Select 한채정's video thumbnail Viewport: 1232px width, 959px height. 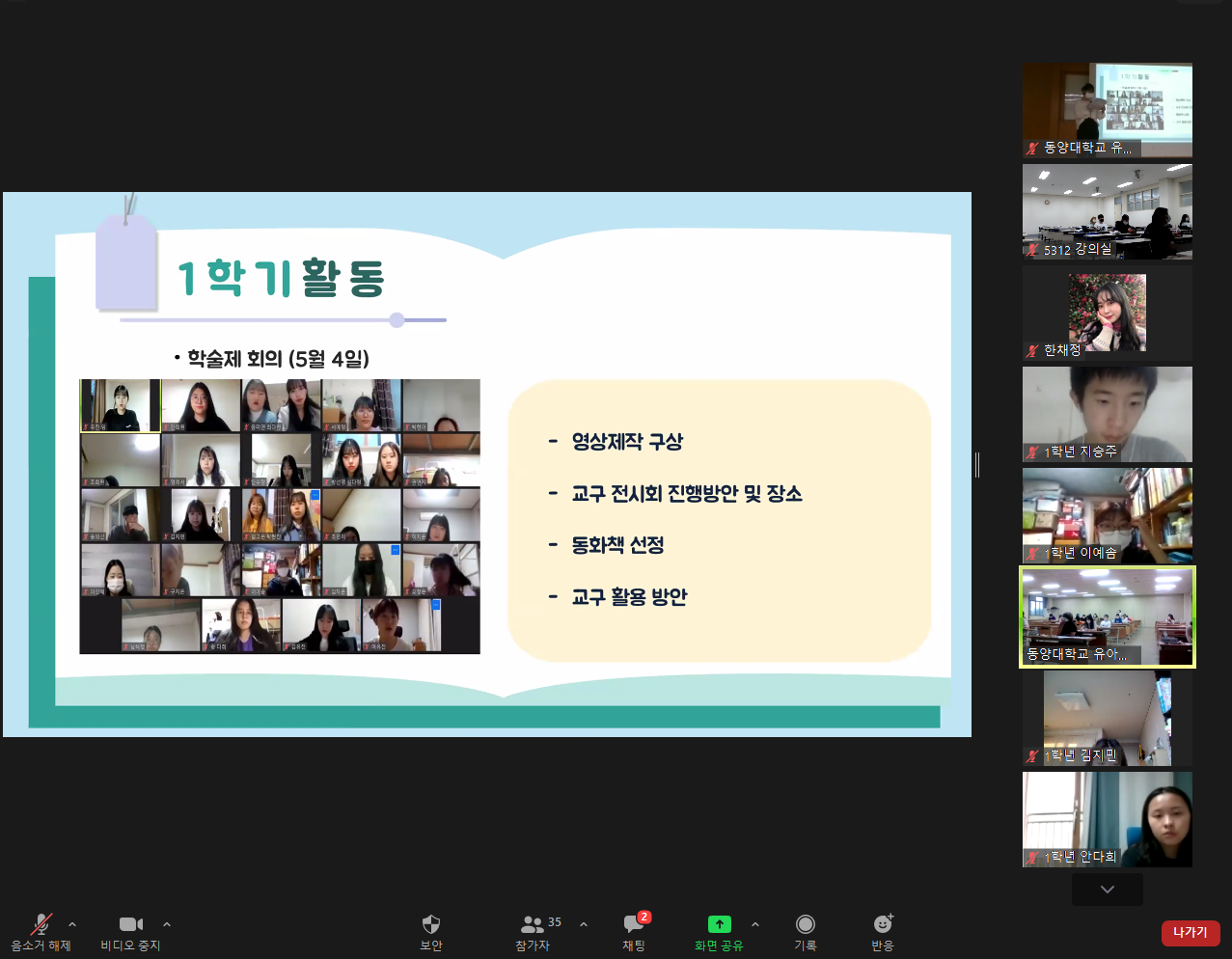click(x=1107, y=313)
